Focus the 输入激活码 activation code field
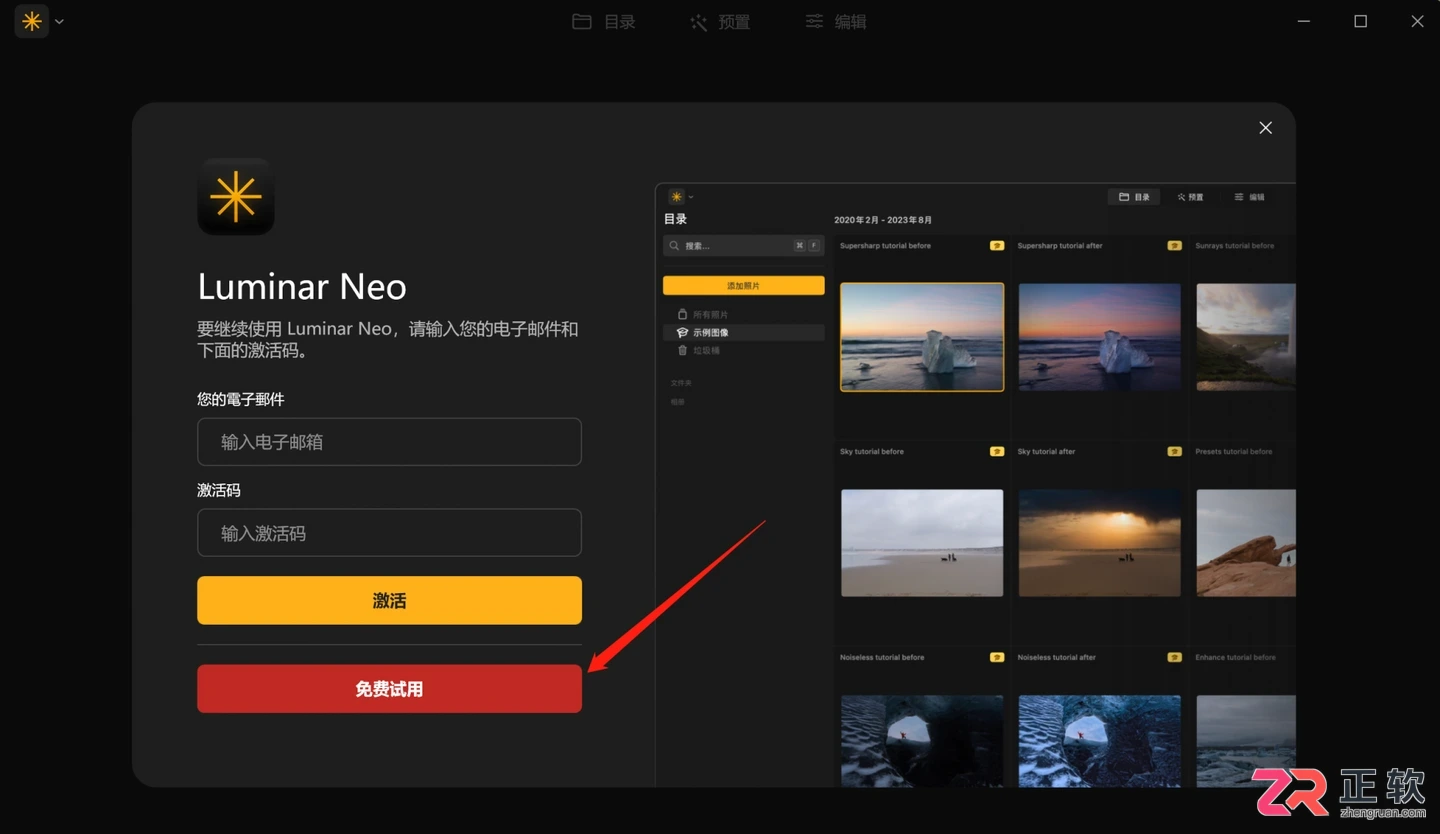The height and width of the screenshot is (834, 1440). [389, 533]
